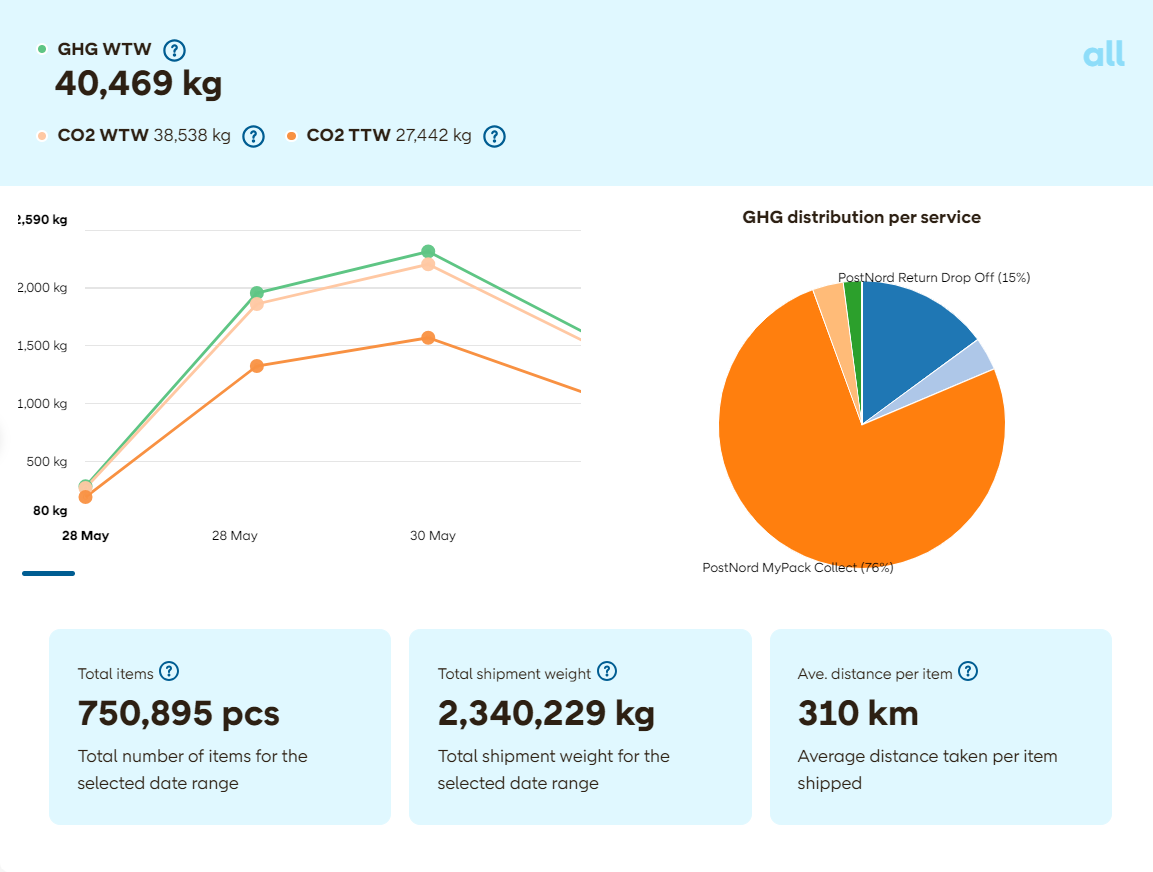This screenshot has width=1153, height=872.
Task: Click the CO2 TTW question mark icon
Action: coord(494,137)
